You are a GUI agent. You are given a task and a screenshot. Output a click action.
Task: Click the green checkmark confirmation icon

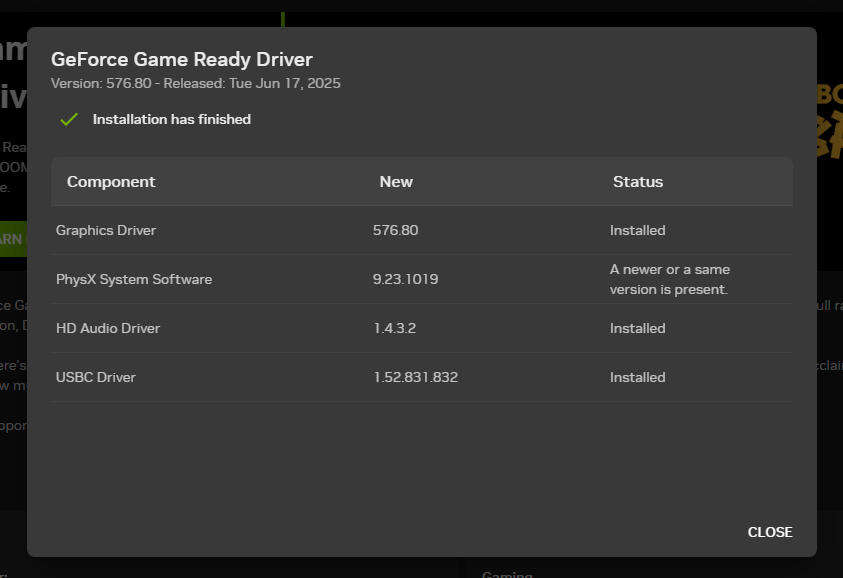[68, 119]
